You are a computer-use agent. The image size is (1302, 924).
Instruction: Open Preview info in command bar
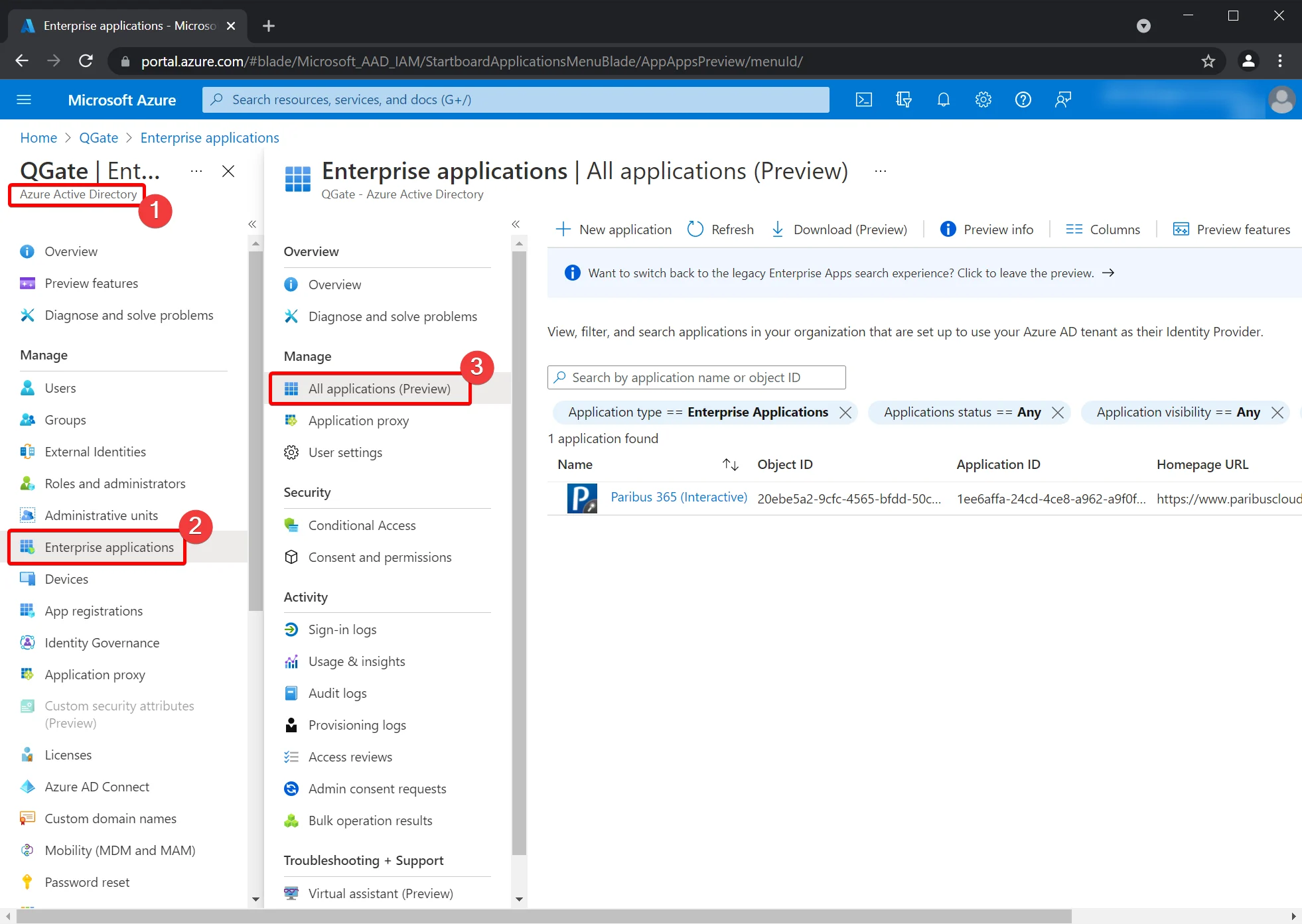[x=987, y=230]
